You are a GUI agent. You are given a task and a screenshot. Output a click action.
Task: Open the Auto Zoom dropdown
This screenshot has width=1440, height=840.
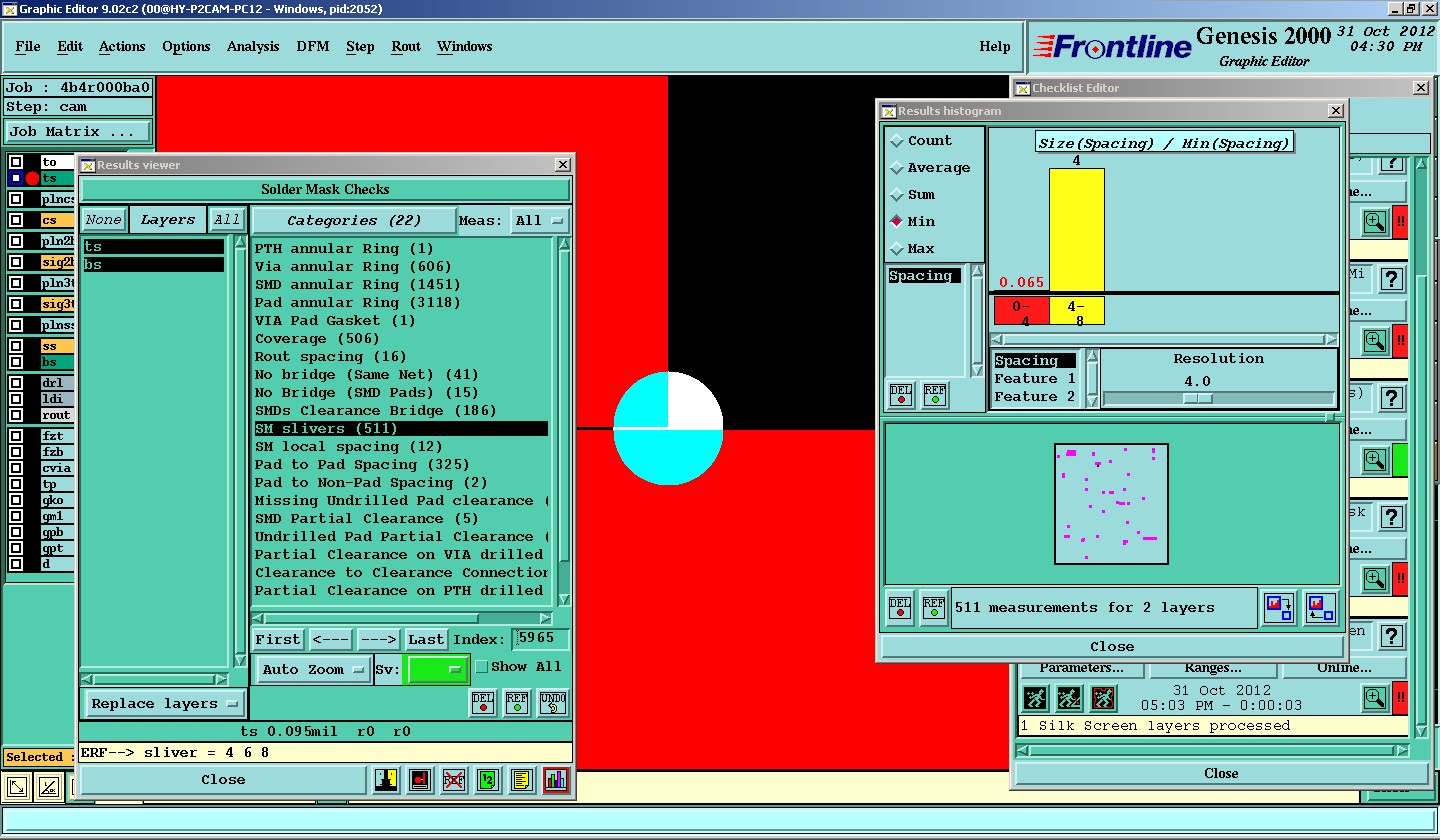click(313, 670)
